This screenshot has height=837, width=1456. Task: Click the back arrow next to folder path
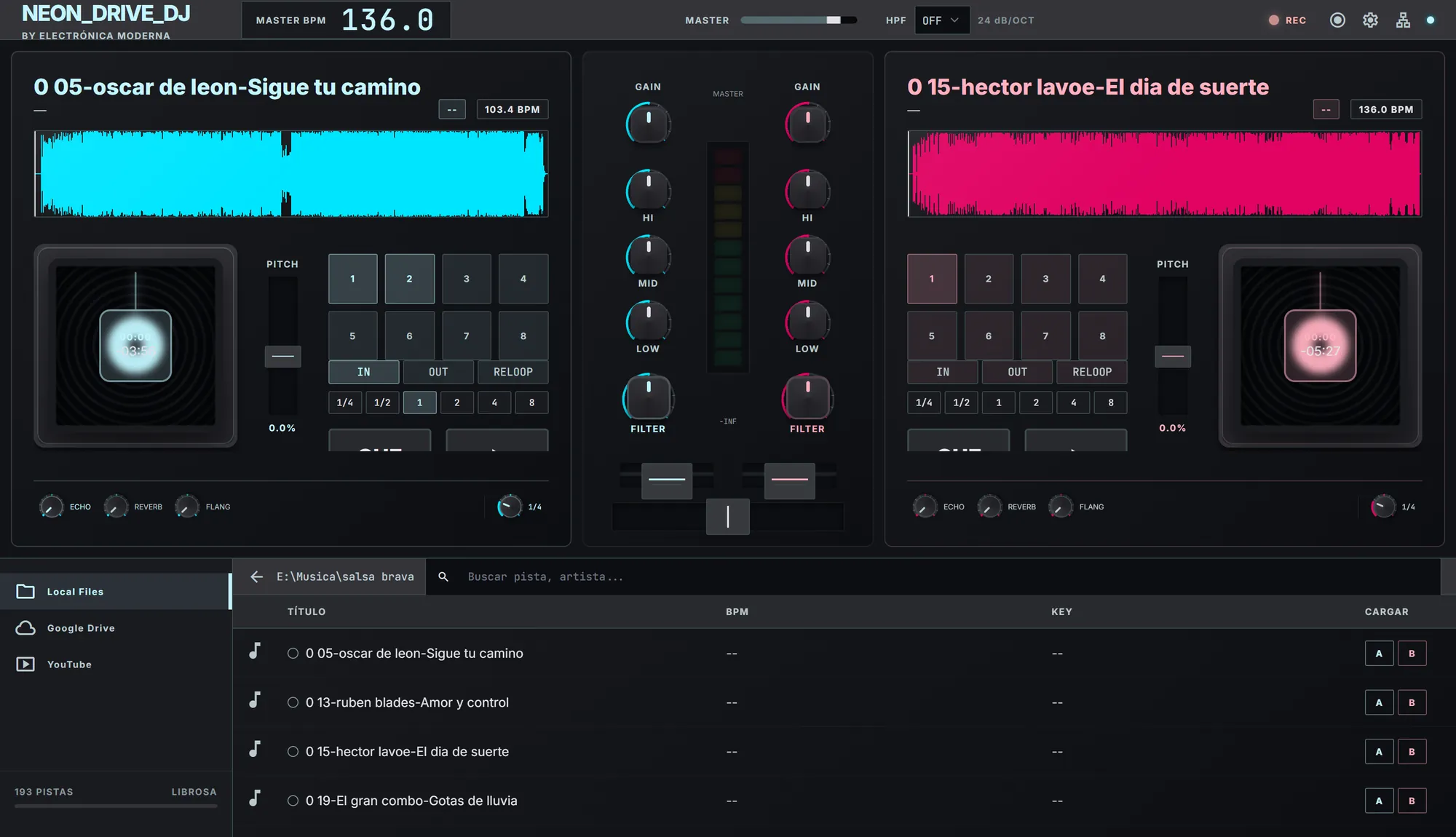256,576
